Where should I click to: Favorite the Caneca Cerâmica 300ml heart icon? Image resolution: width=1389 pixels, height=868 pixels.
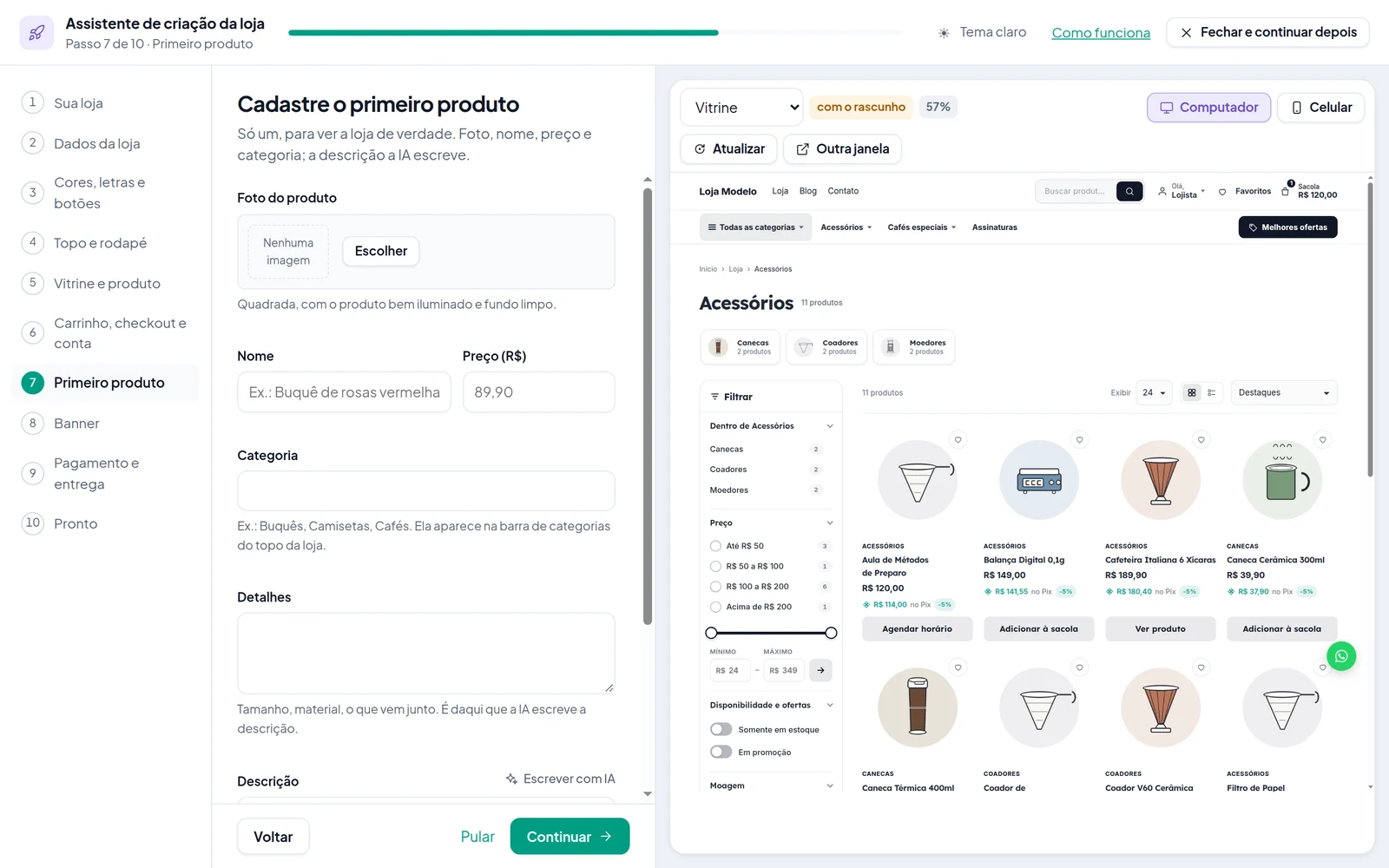pyautogui.click(x=1323, y=440)
